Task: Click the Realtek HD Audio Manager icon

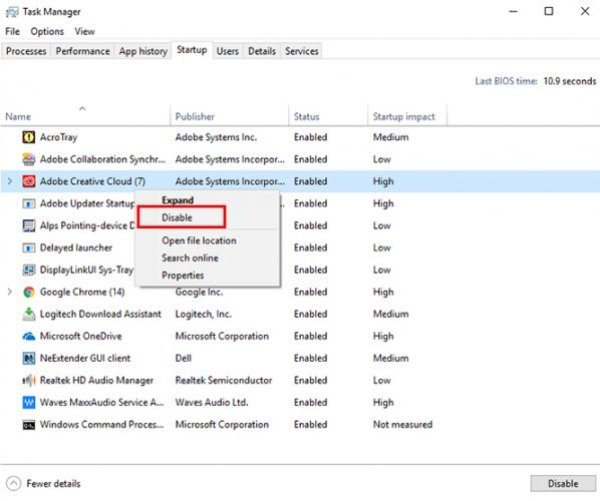Action: pyautogui.click(x=30, y=380)
